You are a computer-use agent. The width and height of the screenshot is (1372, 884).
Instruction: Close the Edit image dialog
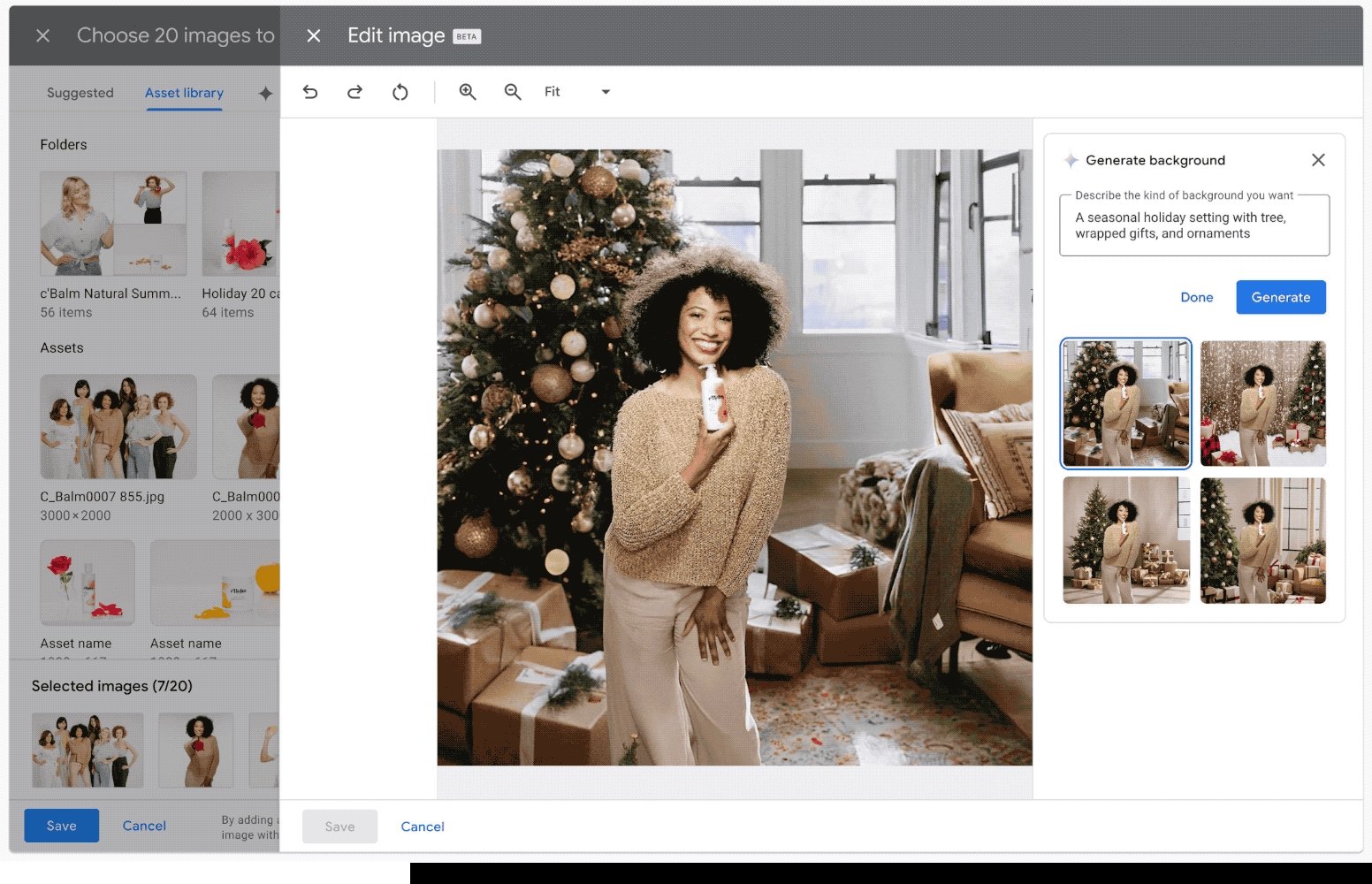click(313, 35)
